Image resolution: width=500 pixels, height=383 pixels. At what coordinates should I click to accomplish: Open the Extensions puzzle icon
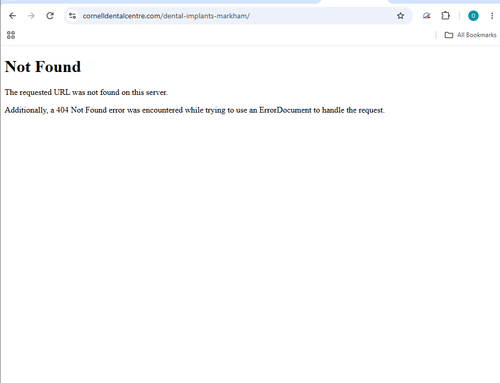[x=445, y=16]
